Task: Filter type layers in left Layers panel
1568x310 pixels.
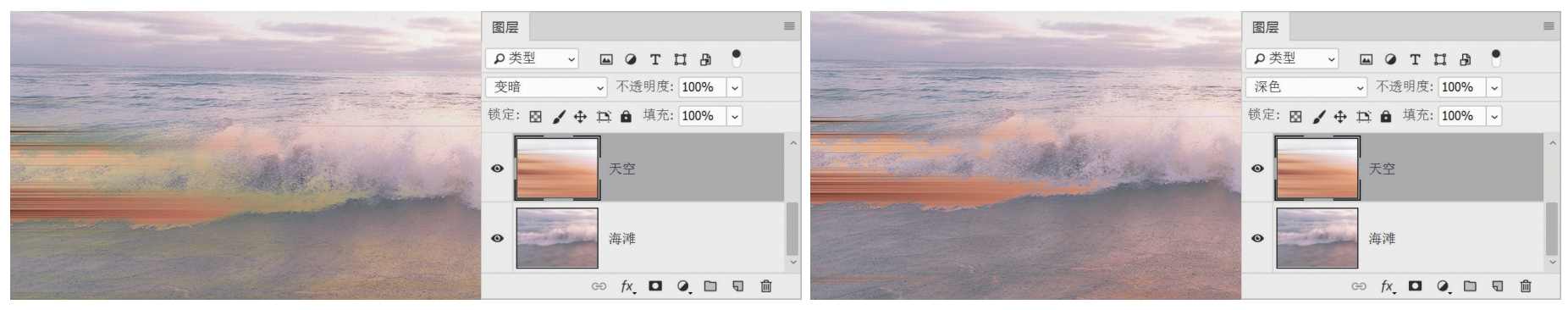Action: click(655, 59)
